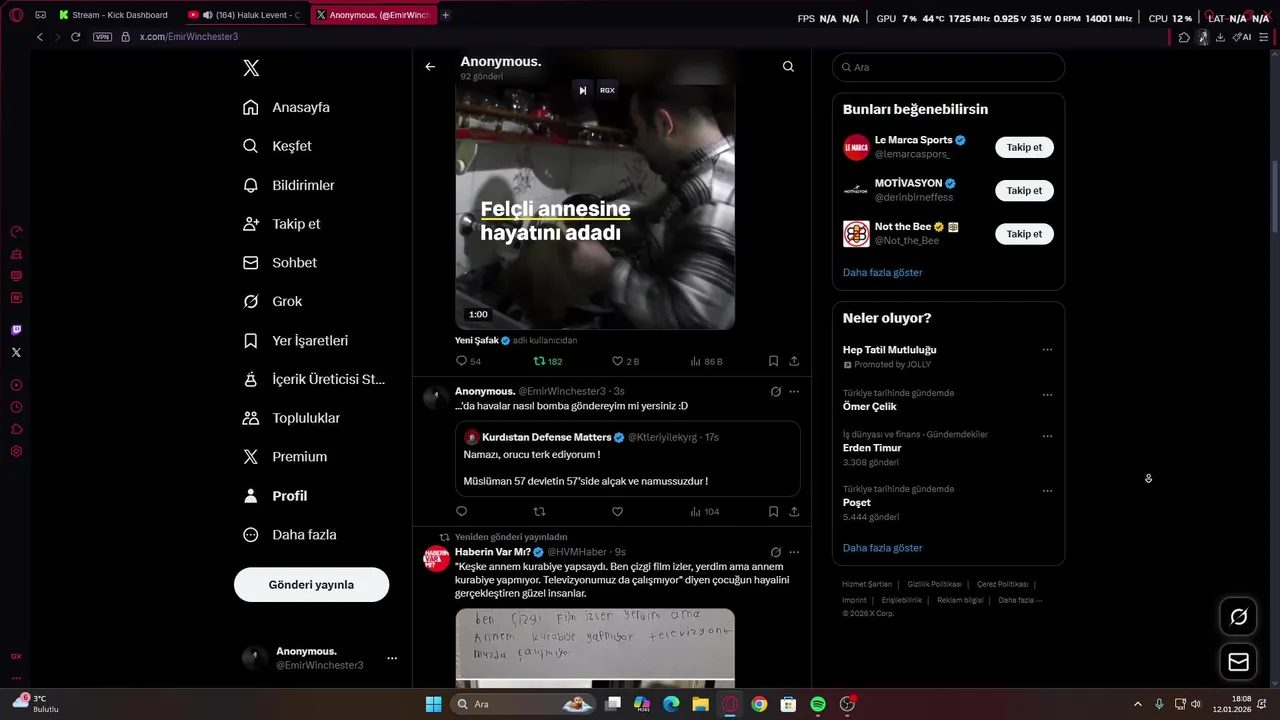Switch to Stream - Kick Dashboard tab

coord(112,15)
